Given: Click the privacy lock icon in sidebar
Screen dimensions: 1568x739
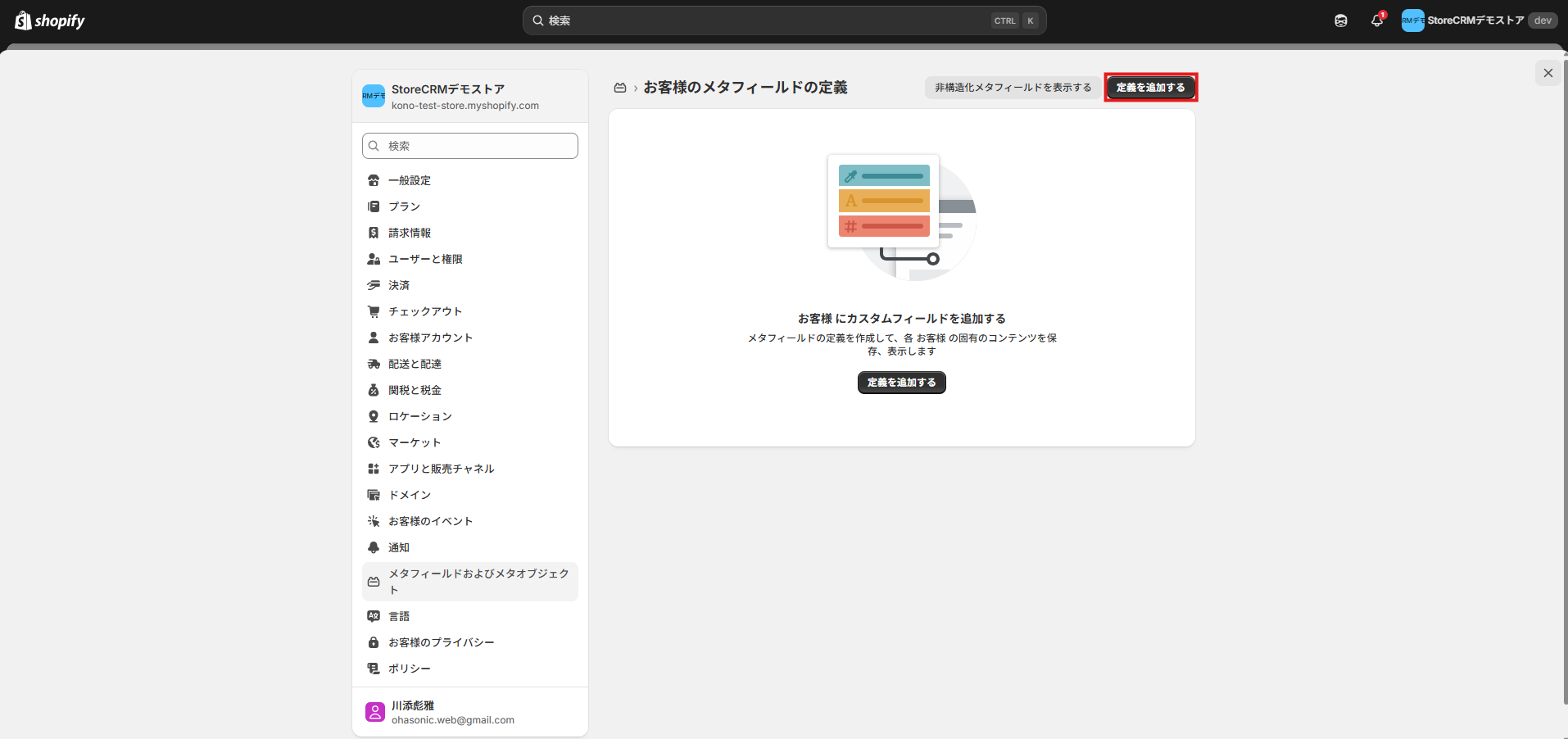Looking at the screenshot, I should [x=374, y=642].
